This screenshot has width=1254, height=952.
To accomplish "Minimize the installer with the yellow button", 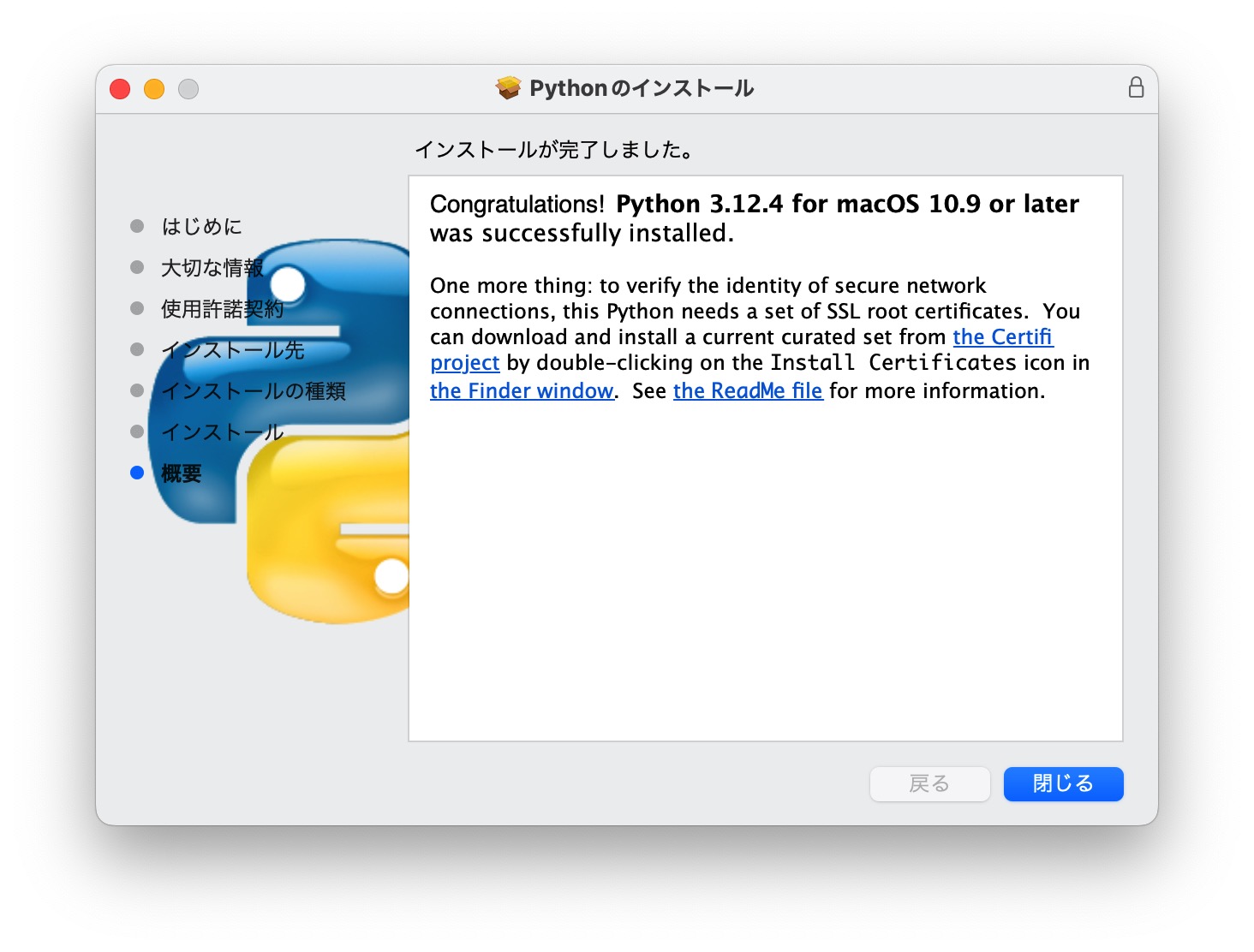I will tap(154, 89).
